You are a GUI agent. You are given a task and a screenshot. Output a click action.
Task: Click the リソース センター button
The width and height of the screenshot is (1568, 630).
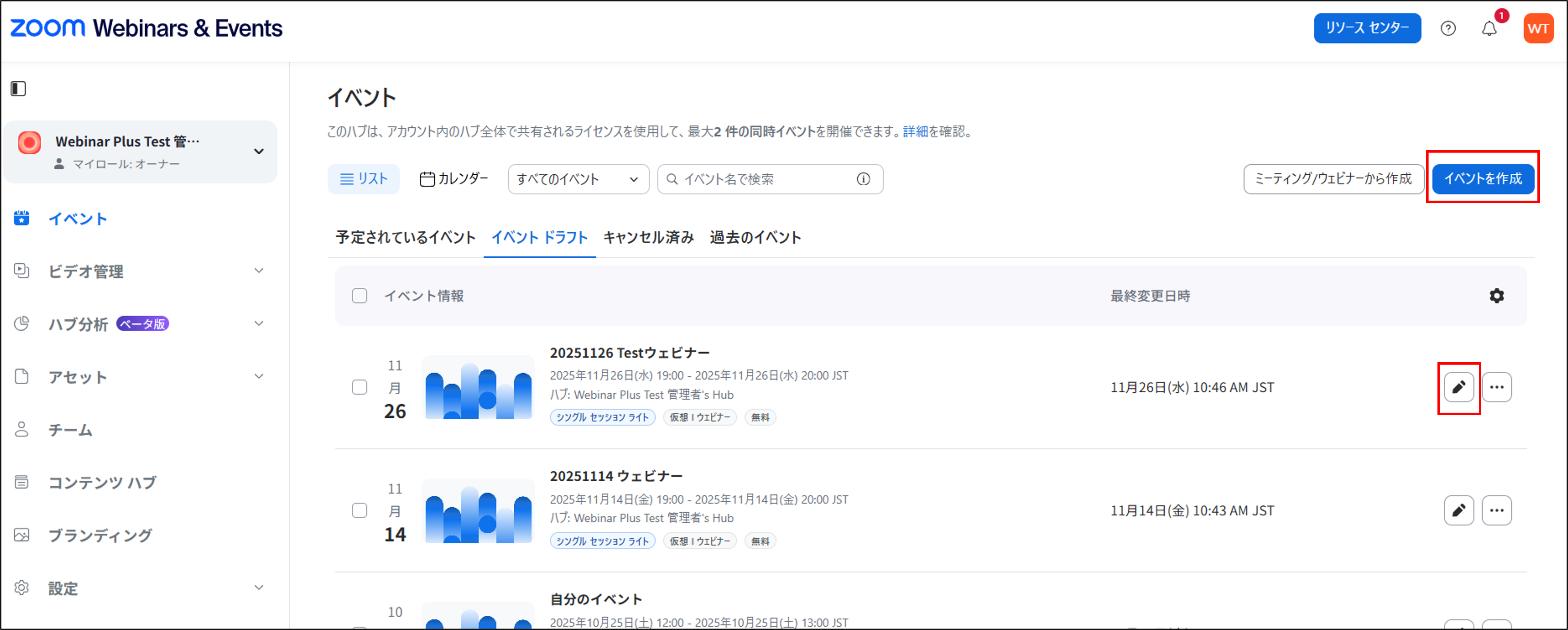(x=1367, y=28)
